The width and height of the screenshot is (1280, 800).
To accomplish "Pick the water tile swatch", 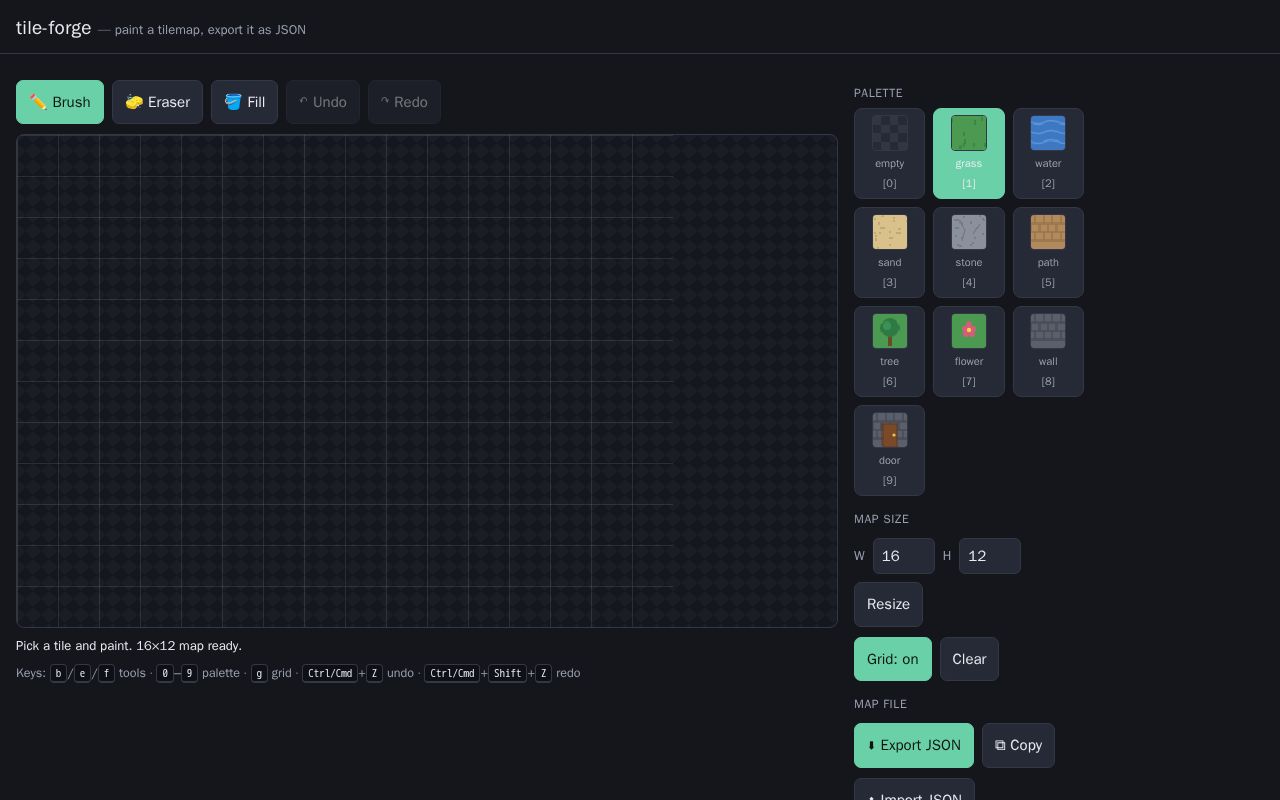I will 1048,154.
